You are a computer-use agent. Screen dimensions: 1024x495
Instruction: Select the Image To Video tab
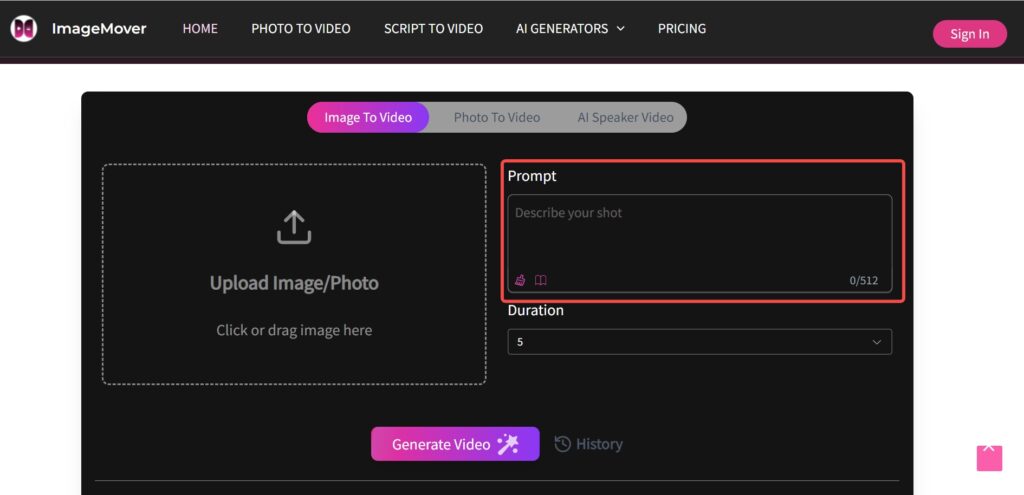tap(368, 118)
